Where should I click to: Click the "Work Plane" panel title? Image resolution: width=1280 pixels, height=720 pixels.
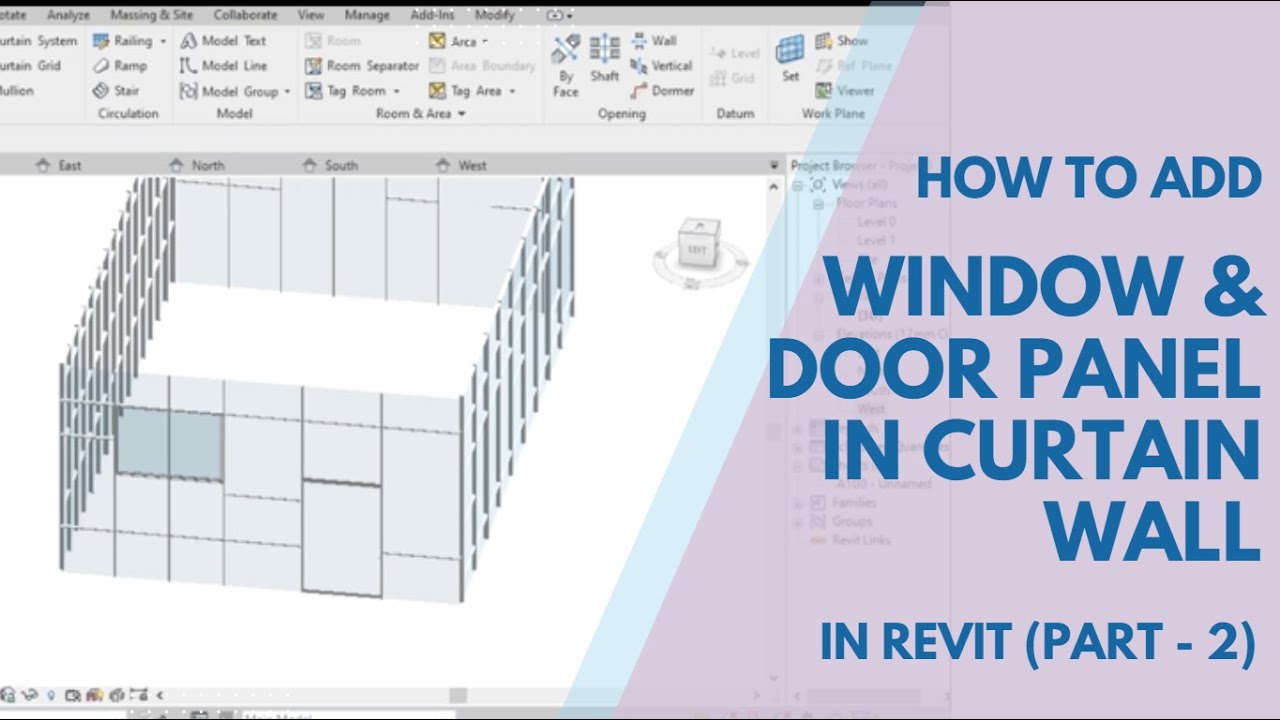click(x=833, y=114)
